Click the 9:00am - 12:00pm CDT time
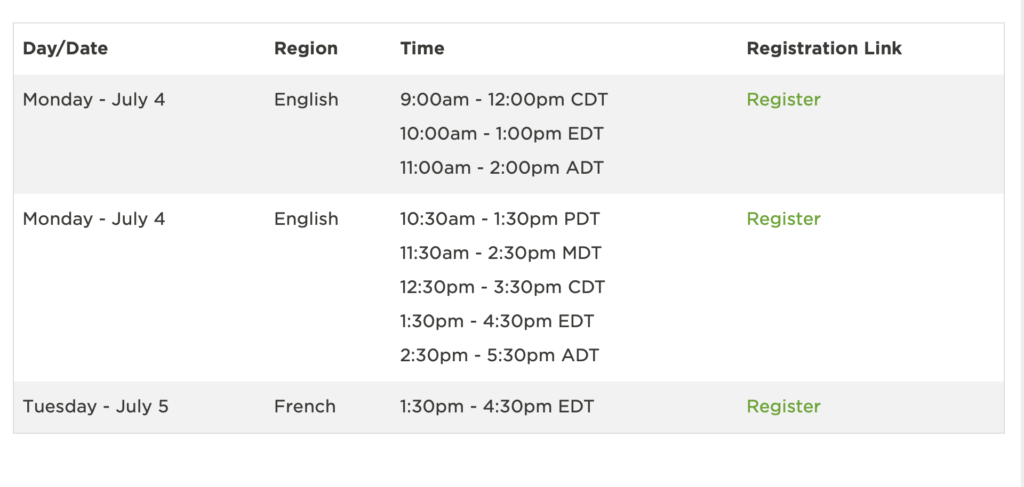The height and width of the screenshot is (487, 1024). point(504,100)
